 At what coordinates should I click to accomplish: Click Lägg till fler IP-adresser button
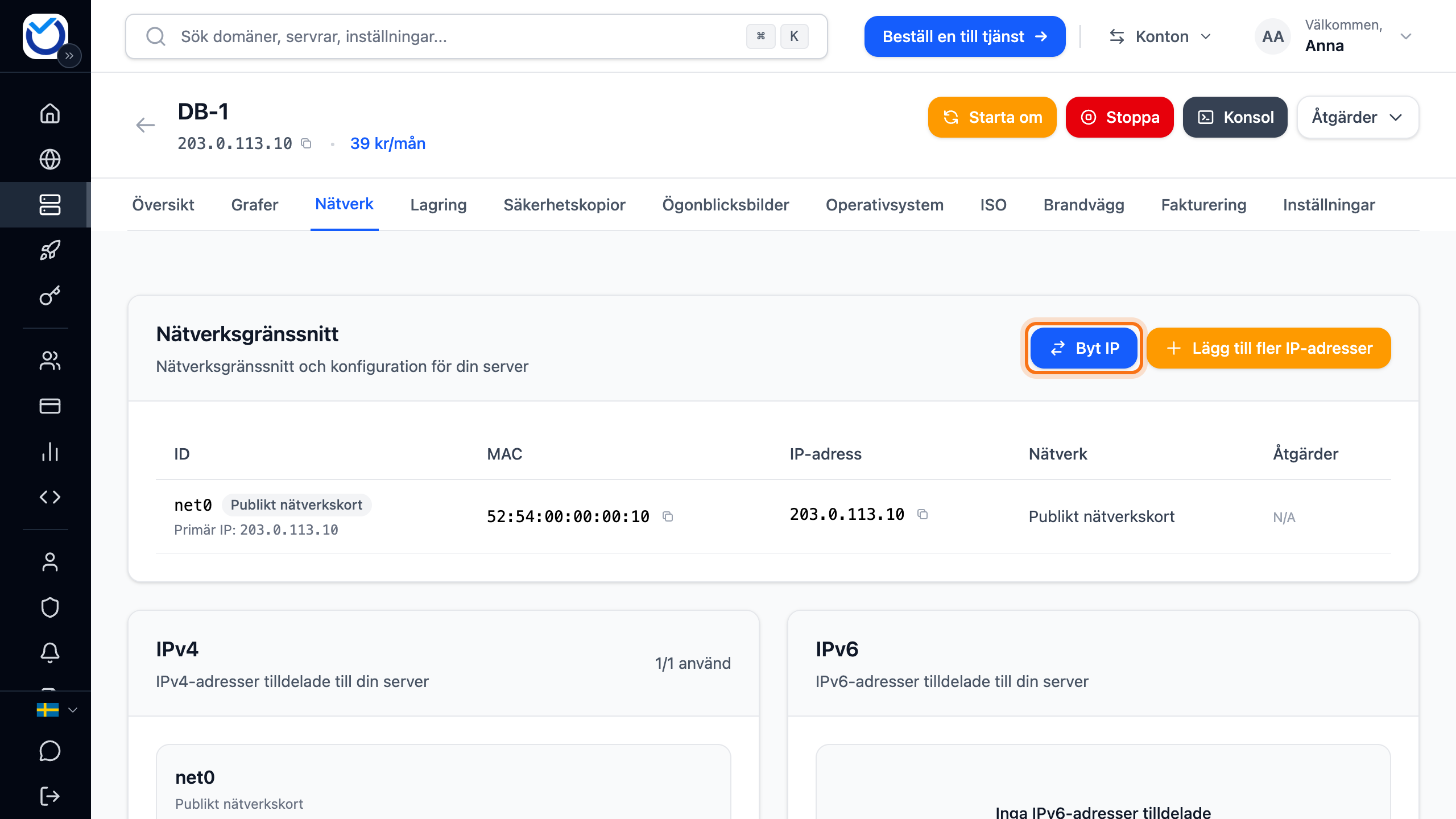(1269, 348)
